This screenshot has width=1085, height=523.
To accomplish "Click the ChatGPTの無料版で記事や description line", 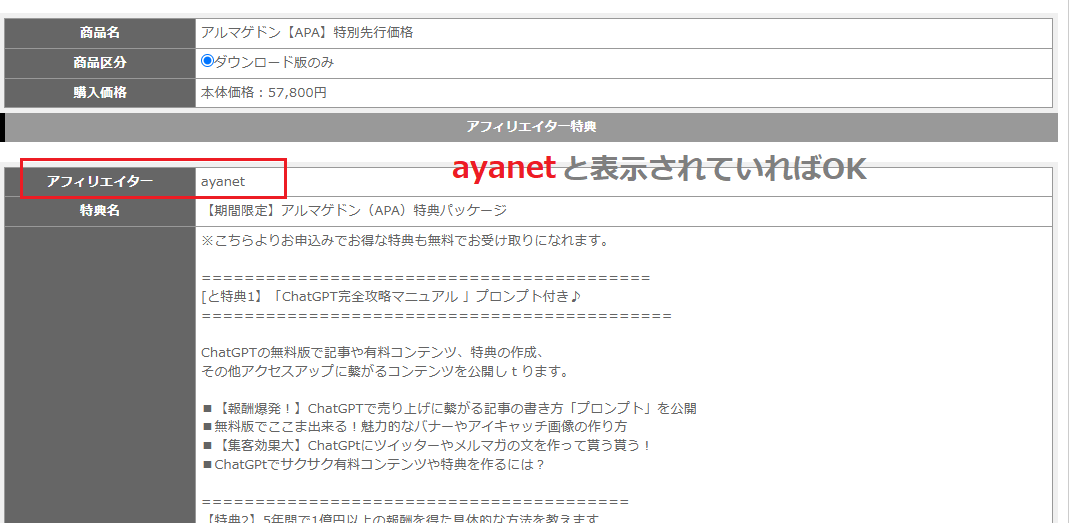I will tap(374, 353).
